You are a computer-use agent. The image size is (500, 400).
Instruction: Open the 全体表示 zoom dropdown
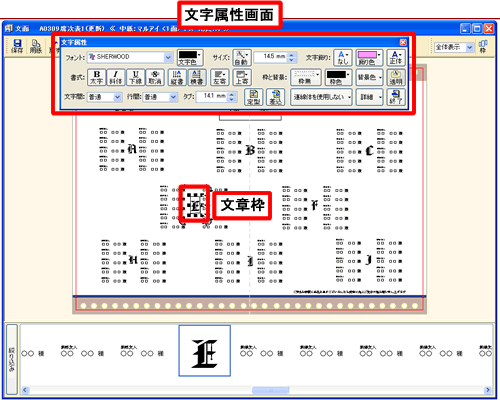454,47
